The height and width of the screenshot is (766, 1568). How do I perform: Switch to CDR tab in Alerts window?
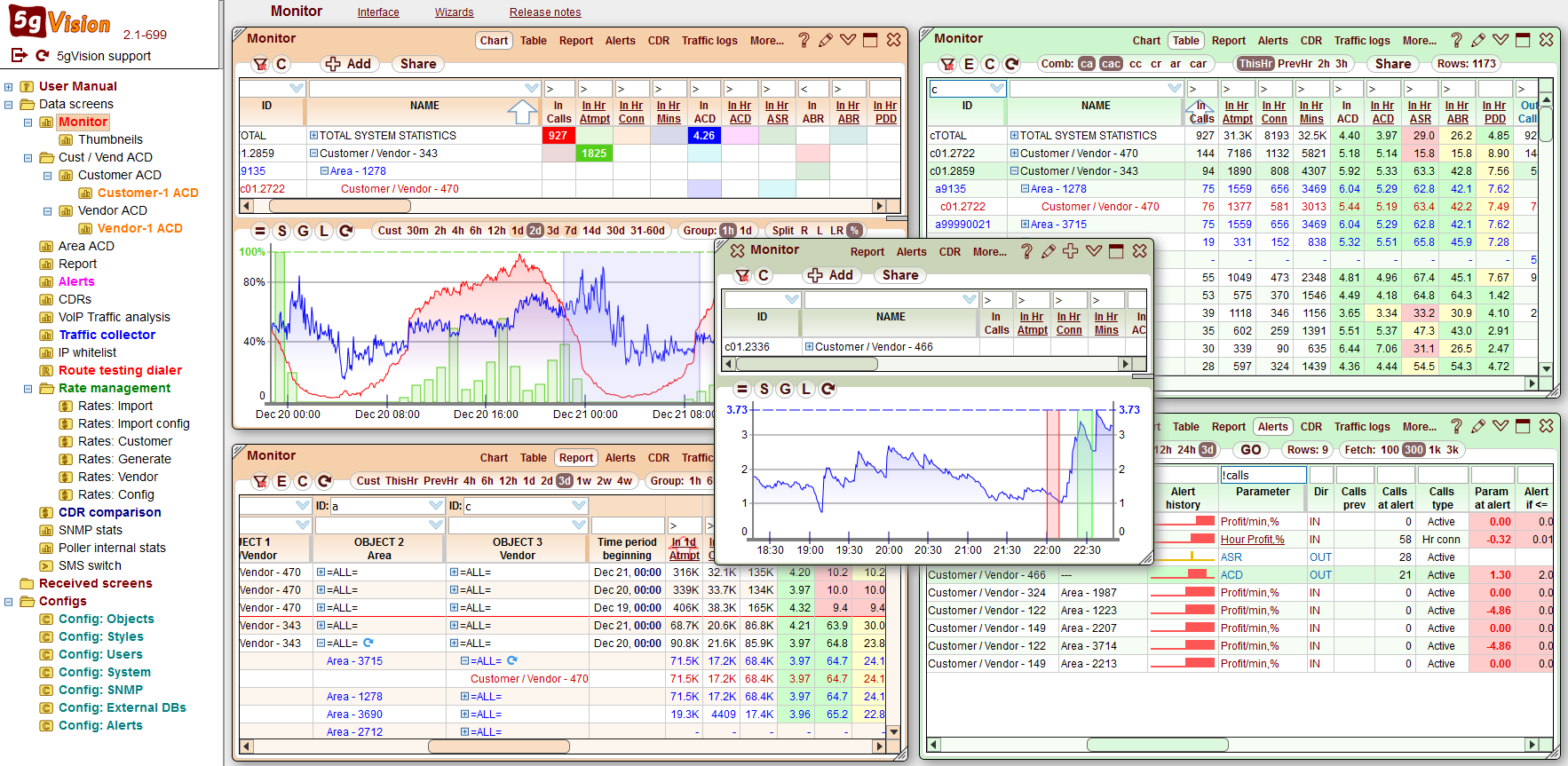click(1311, 427)
